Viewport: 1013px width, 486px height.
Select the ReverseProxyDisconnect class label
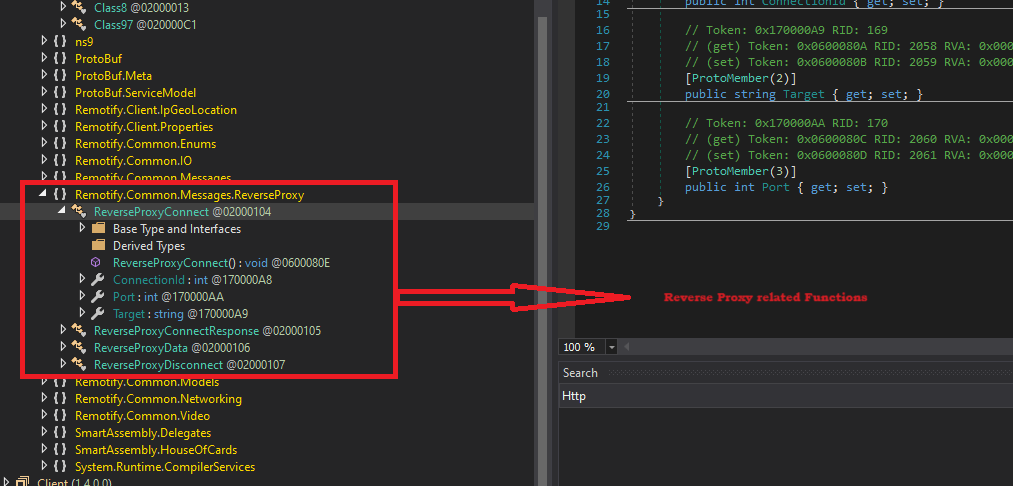[x=158, y=364]
